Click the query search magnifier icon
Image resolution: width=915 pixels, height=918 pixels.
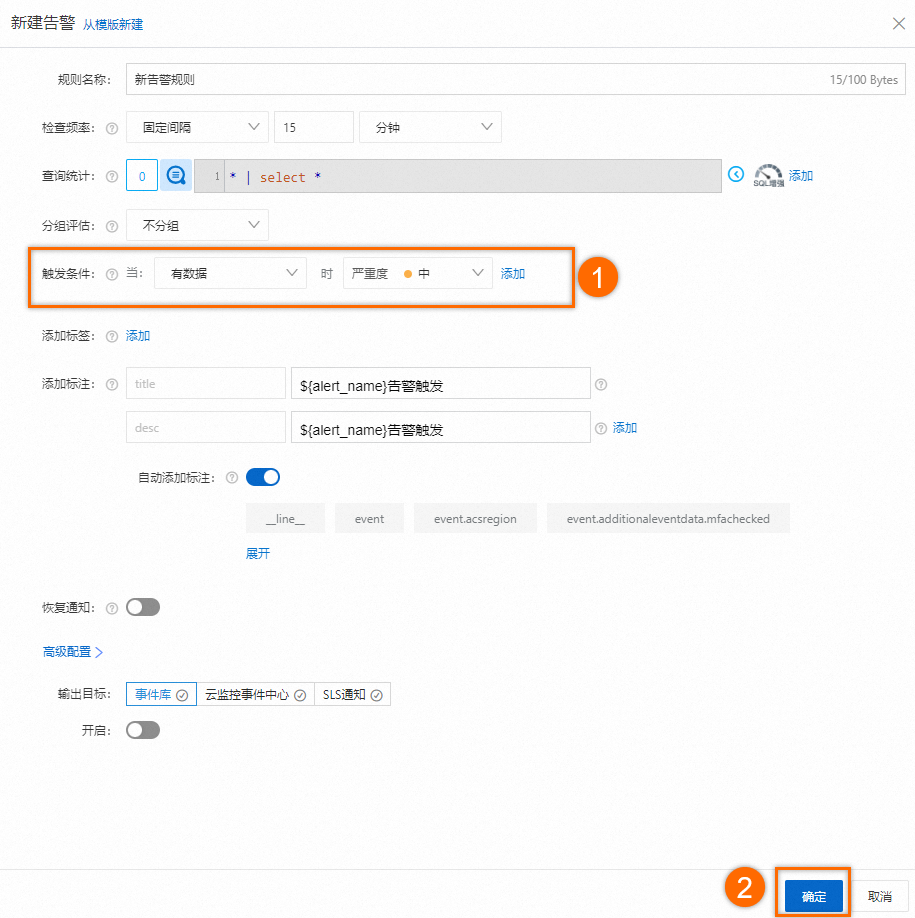176,175
